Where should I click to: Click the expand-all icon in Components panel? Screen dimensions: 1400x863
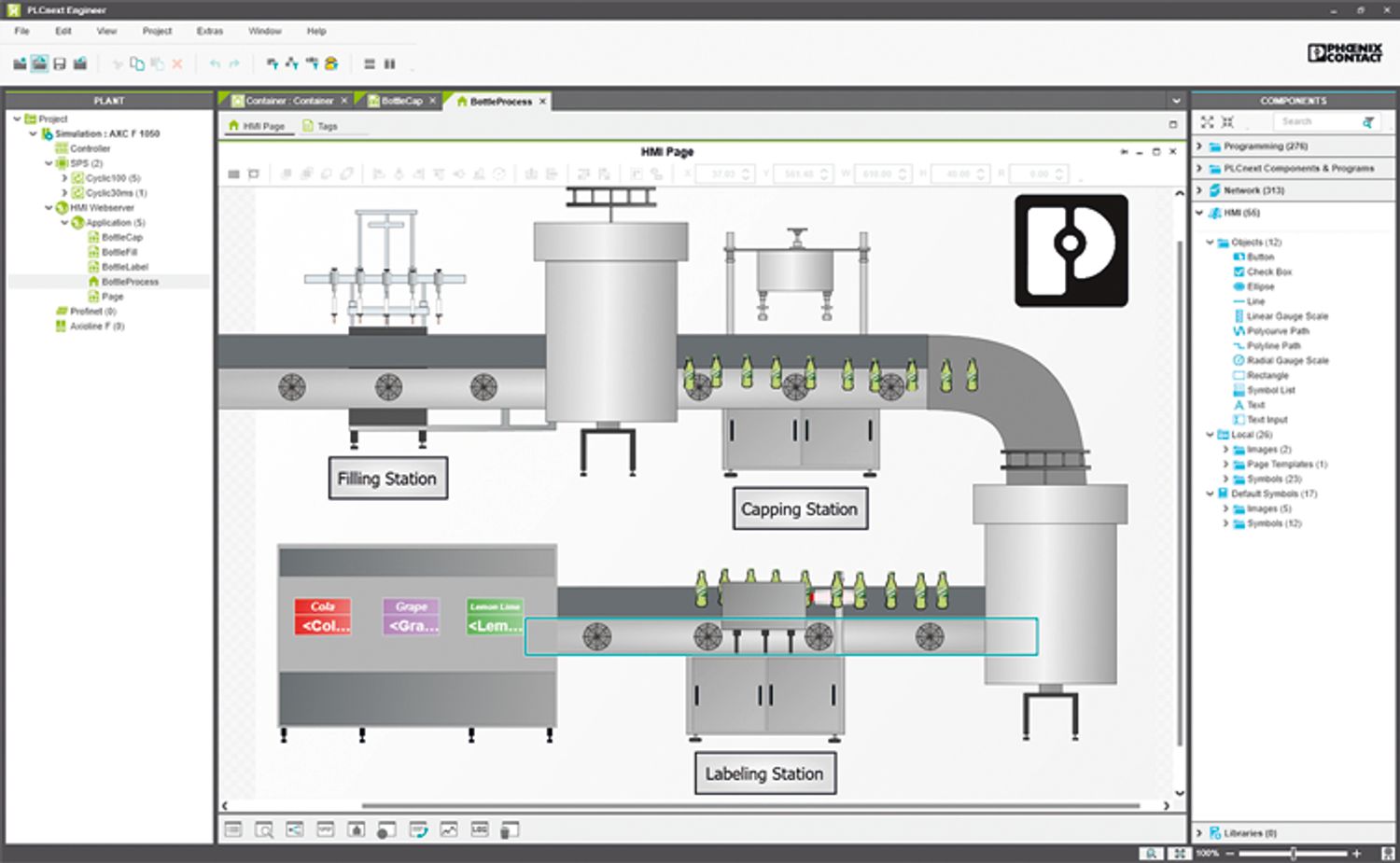pyautogui.click(x=1207, y=122)
